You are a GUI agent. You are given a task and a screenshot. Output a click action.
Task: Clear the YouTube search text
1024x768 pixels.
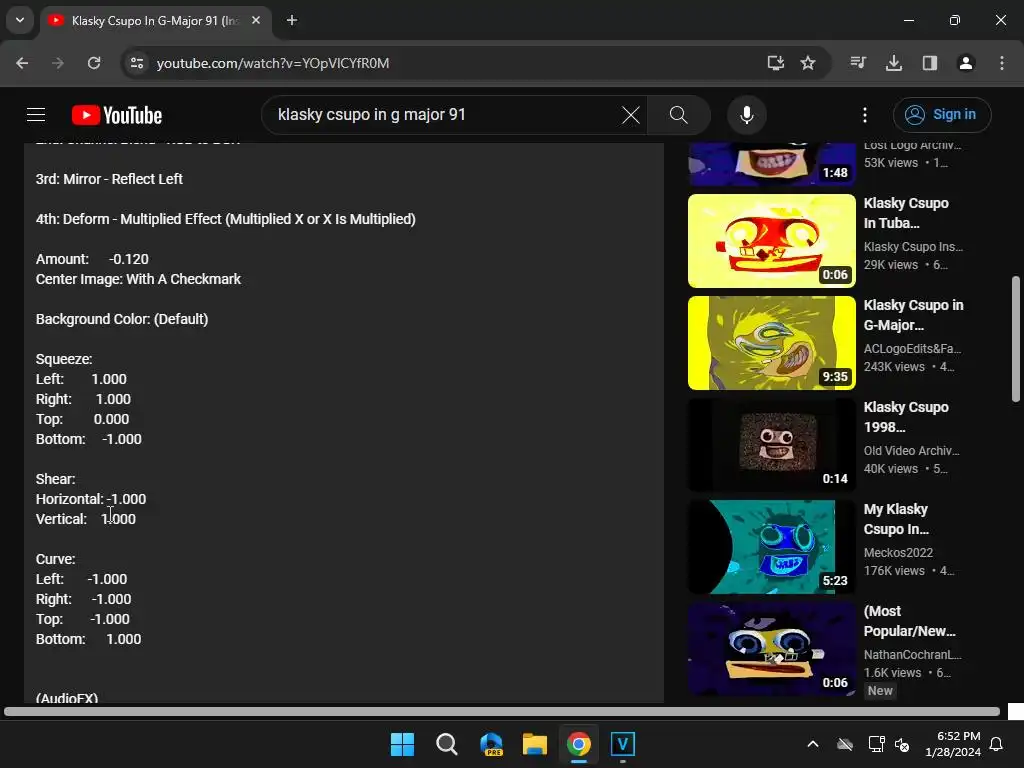pyautogui.click(x=631, y=115)
